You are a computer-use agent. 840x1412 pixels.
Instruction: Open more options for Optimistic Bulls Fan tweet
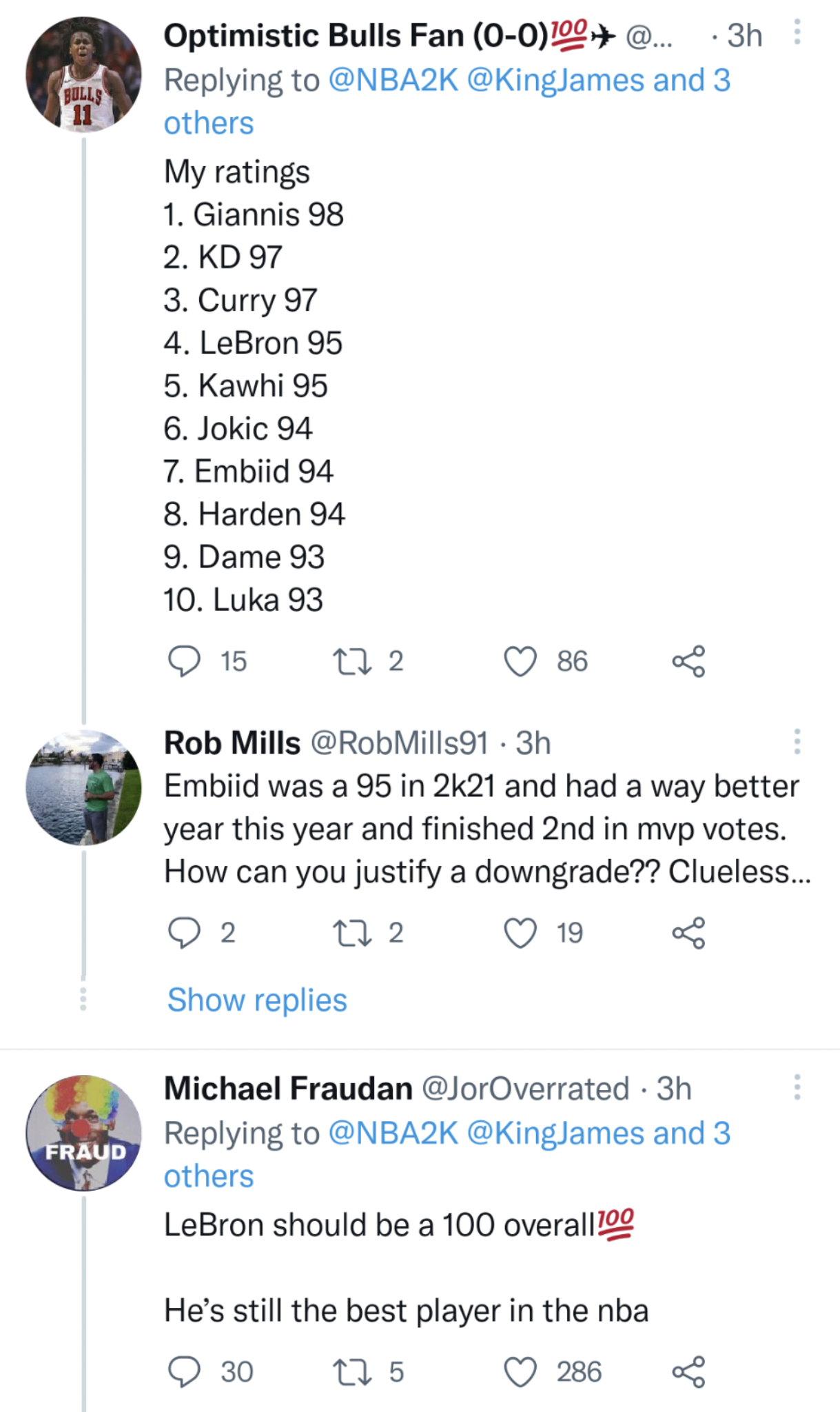pyautogui.click(x=797, y=32)
